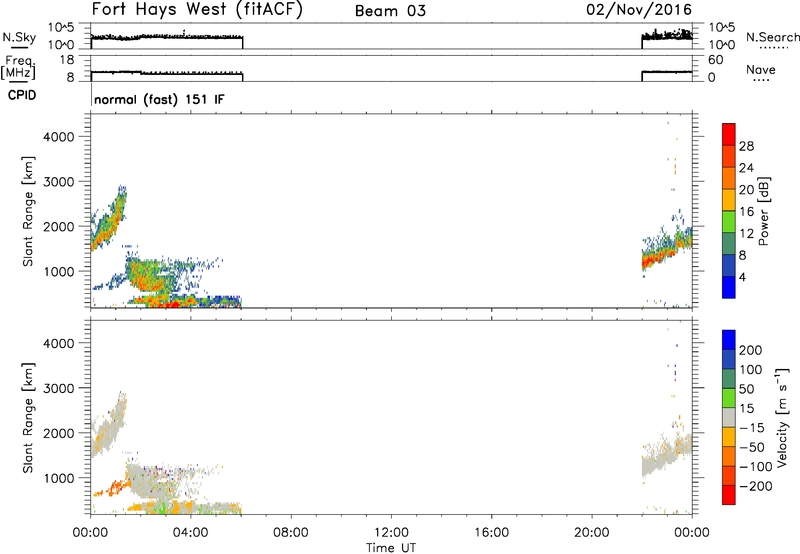The height and width of the screenshot is (554, 800).
Task: Click power scale value '12'
Action: click(746, 234)
